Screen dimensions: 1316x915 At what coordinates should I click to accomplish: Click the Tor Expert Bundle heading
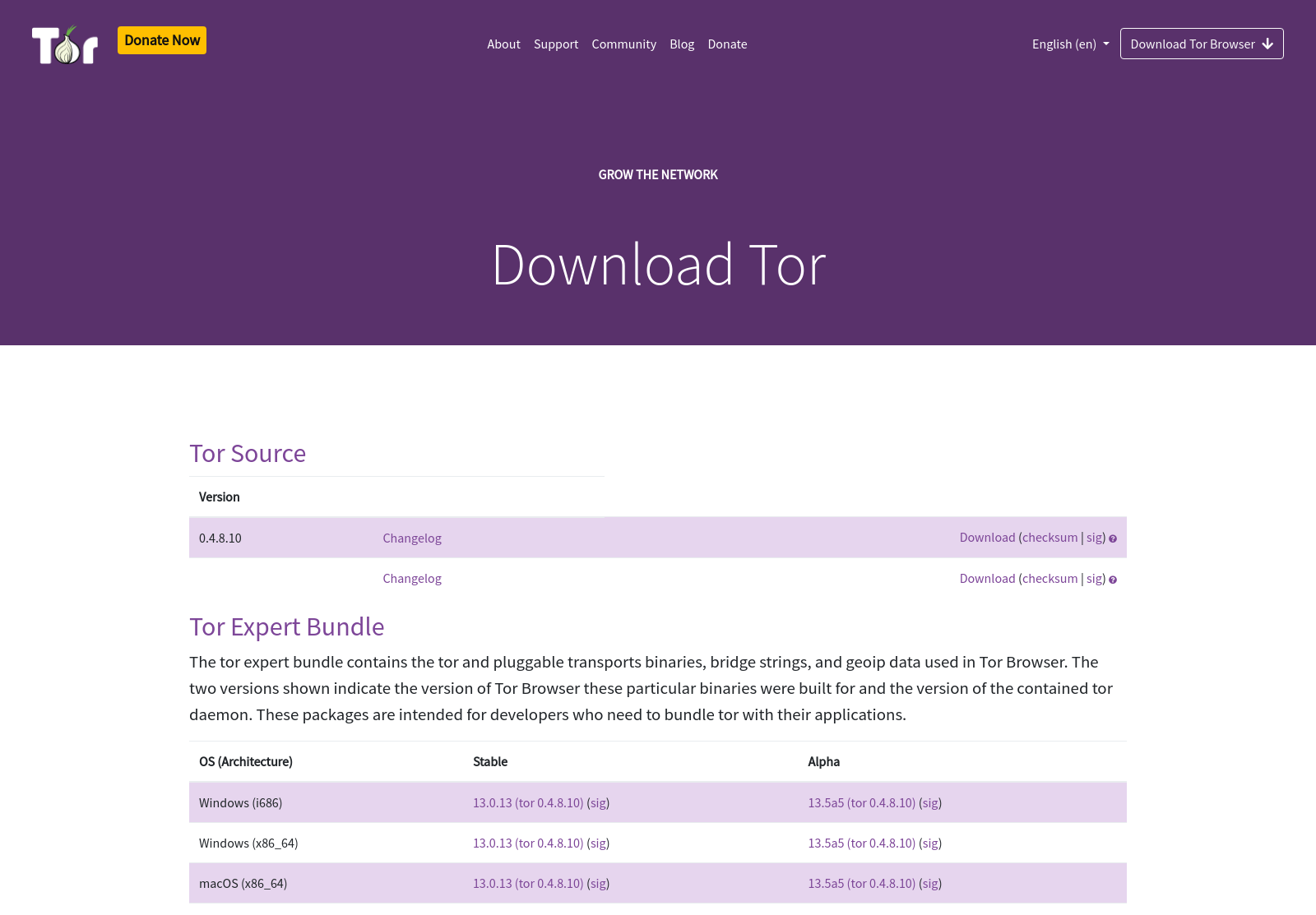[287, 627]
